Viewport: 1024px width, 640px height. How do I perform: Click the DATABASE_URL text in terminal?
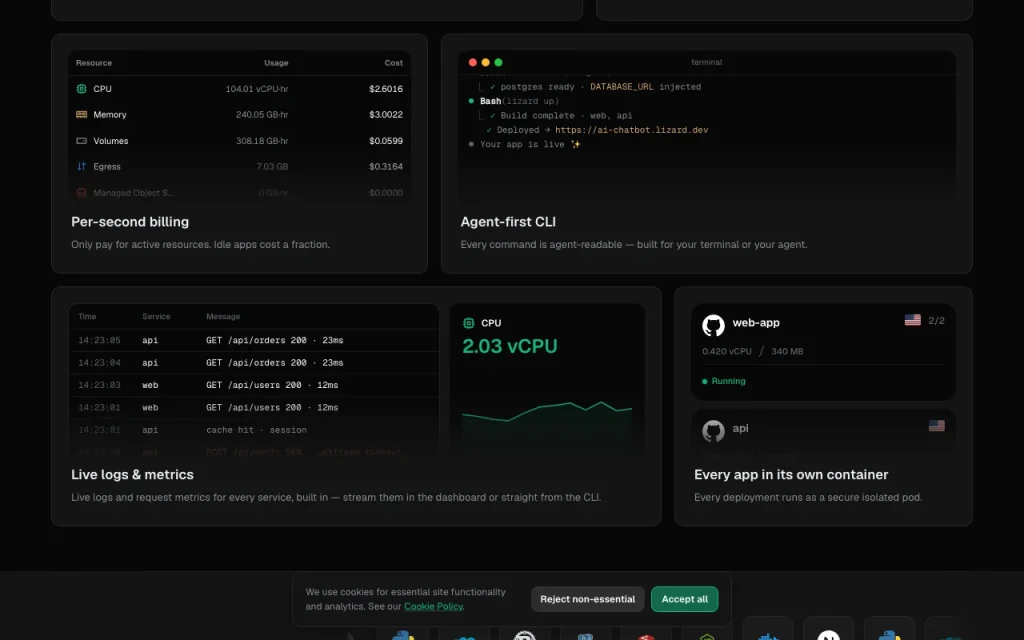622,87
